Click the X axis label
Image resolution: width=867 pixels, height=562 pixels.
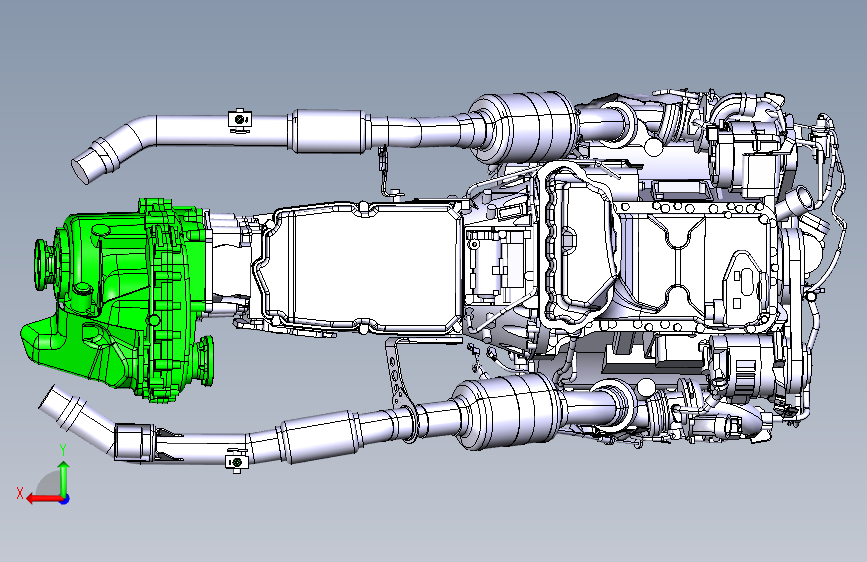(20, 493)
